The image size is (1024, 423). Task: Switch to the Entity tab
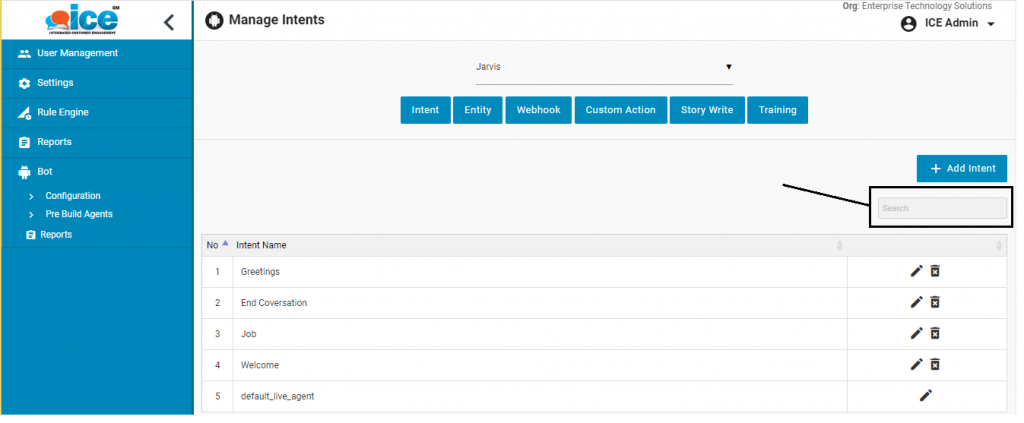(x=478, y=110)
